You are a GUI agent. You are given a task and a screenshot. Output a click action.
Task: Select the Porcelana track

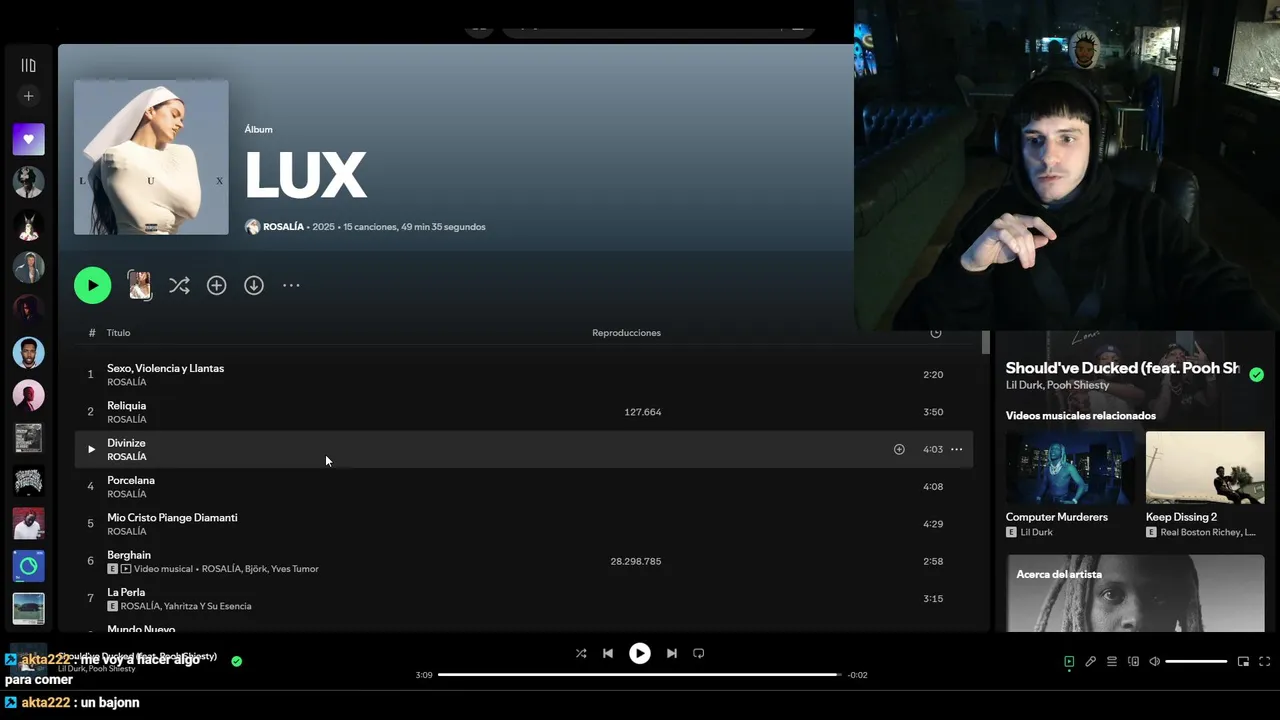(x=523, y=486)
